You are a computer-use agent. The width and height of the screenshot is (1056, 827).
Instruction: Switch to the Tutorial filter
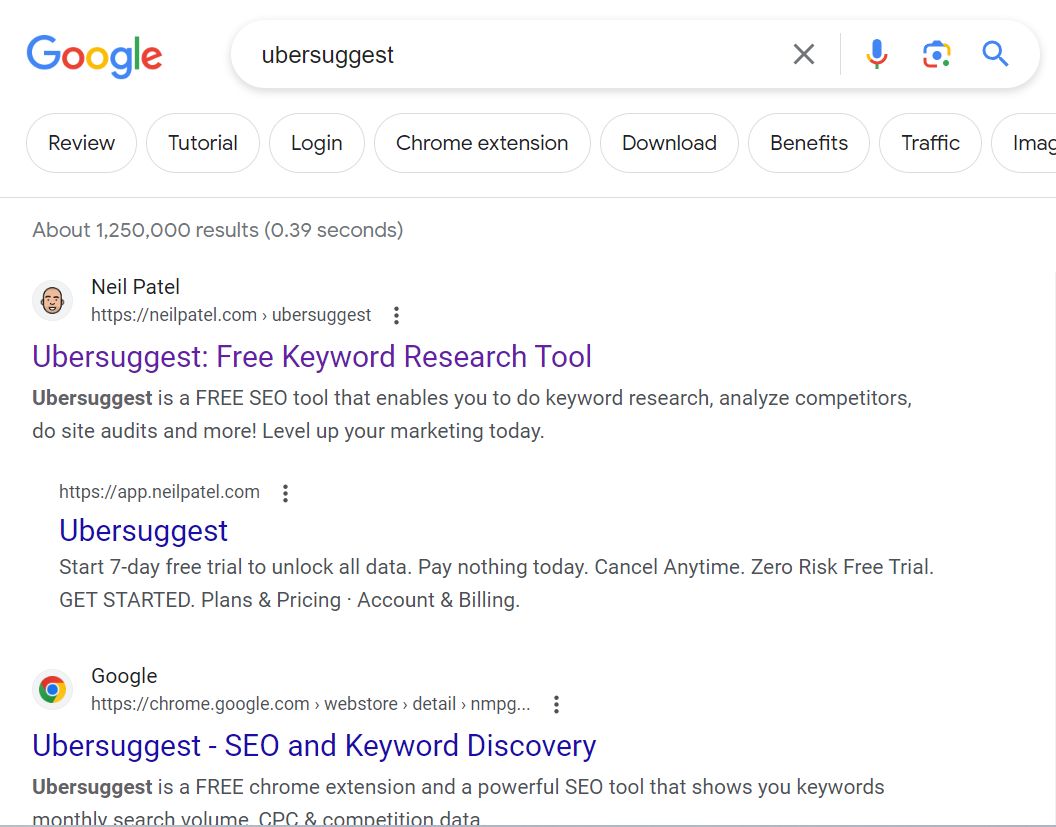click(x=202, y=143)
